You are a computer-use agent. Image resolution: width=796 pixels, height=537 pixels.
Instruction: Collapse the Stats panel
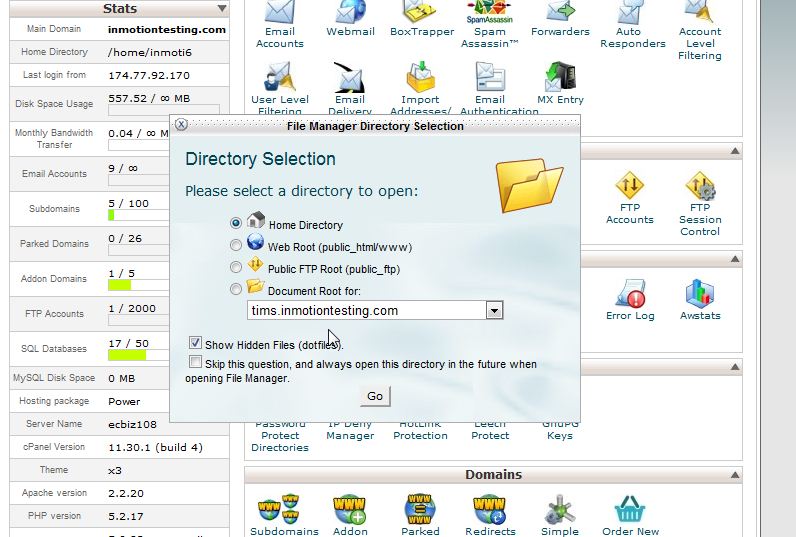pyautogui.click(x=222, y=9)
